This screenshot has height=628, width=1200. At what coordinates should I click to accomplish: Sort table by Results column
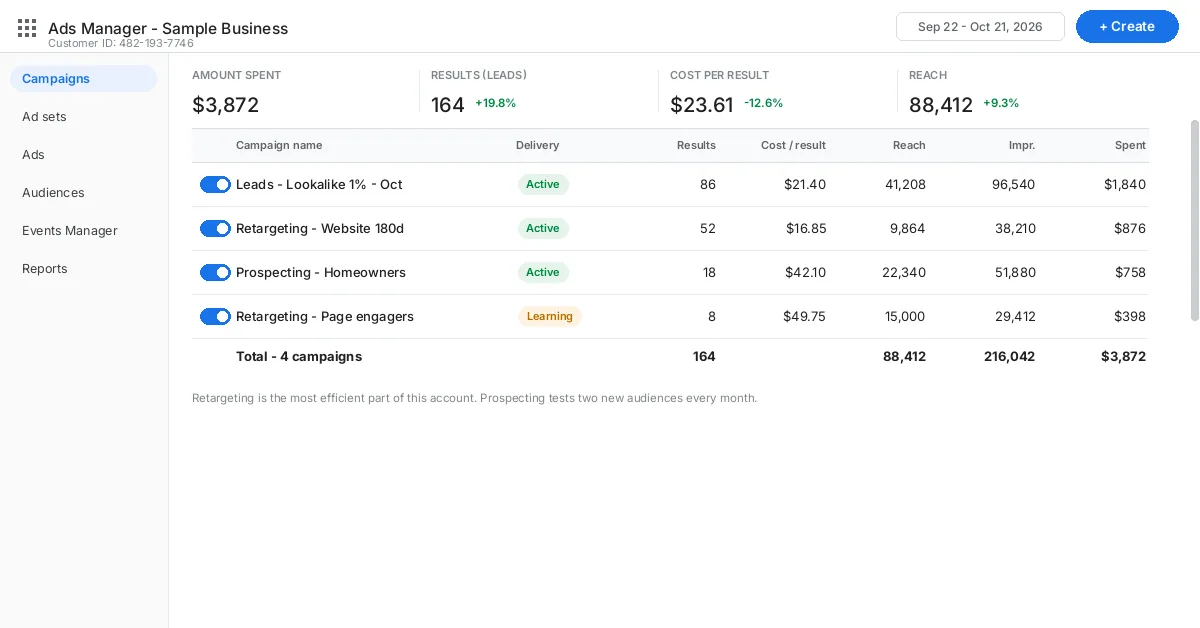tap(696, 145)
